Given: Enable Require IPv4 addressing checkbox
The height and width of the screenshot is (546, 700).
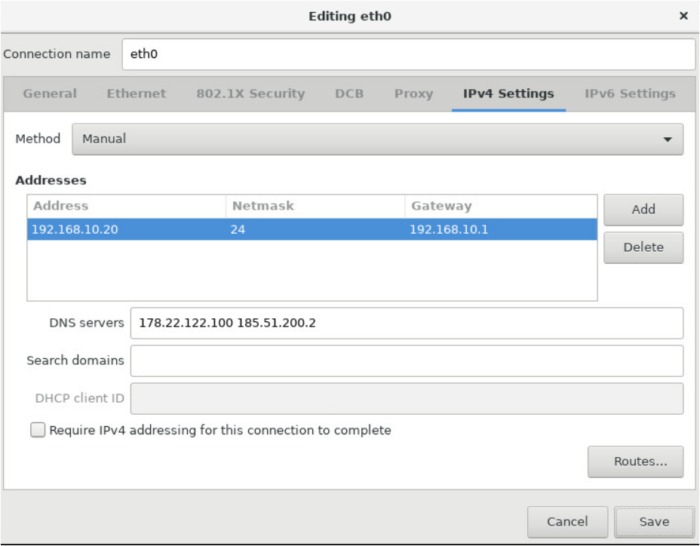Looking at the screenshot, I should pyautogui.click(x=38, y=430).
